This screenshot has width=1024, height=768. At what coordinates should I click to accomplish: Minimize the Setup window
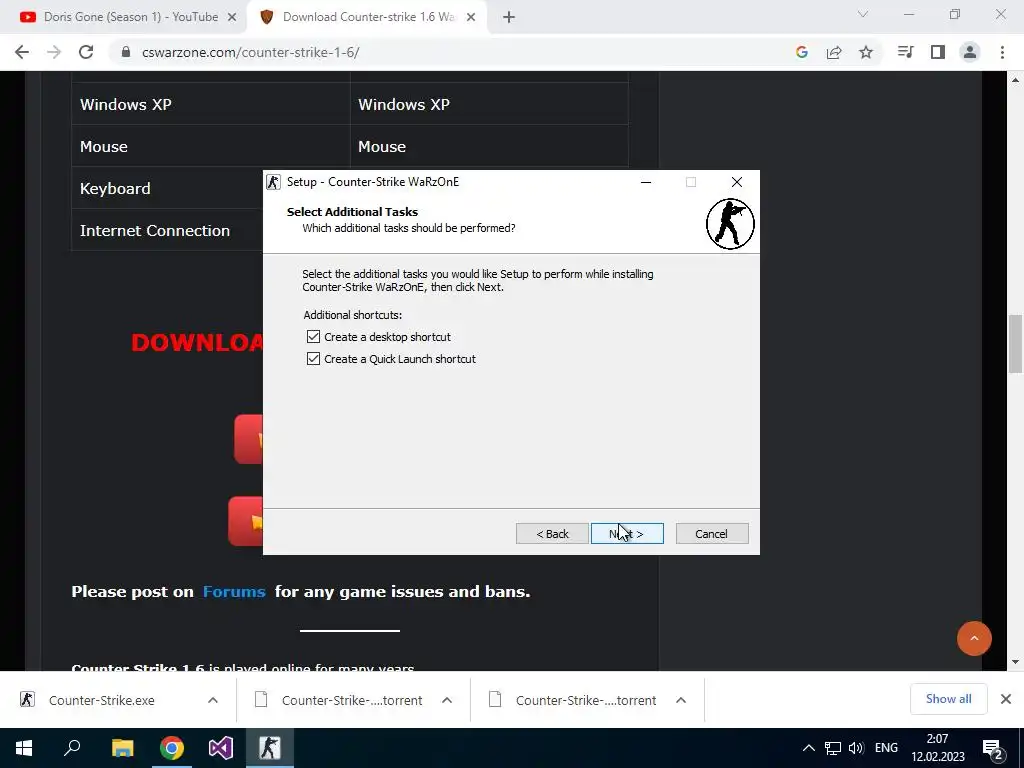point(646,182)
